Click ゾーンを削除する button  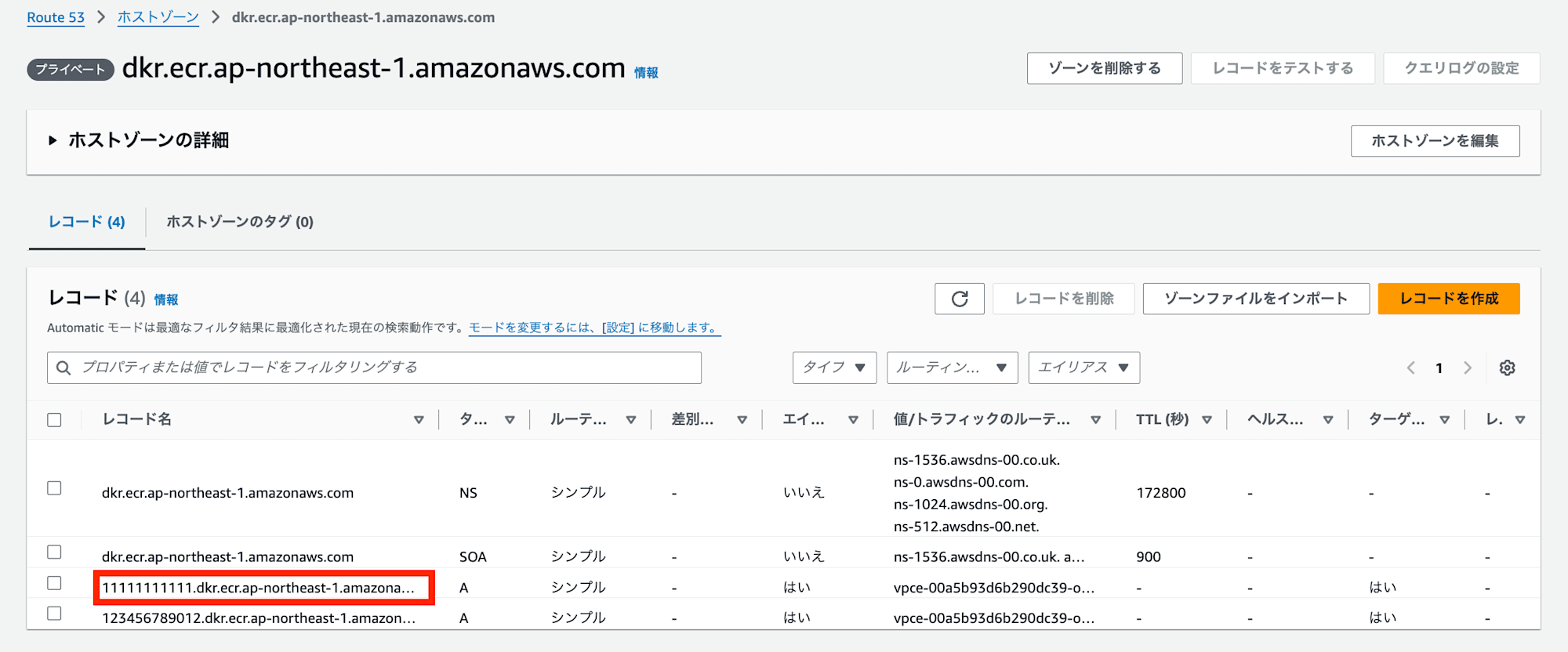pyautogui.click(x=1105, y=68)
